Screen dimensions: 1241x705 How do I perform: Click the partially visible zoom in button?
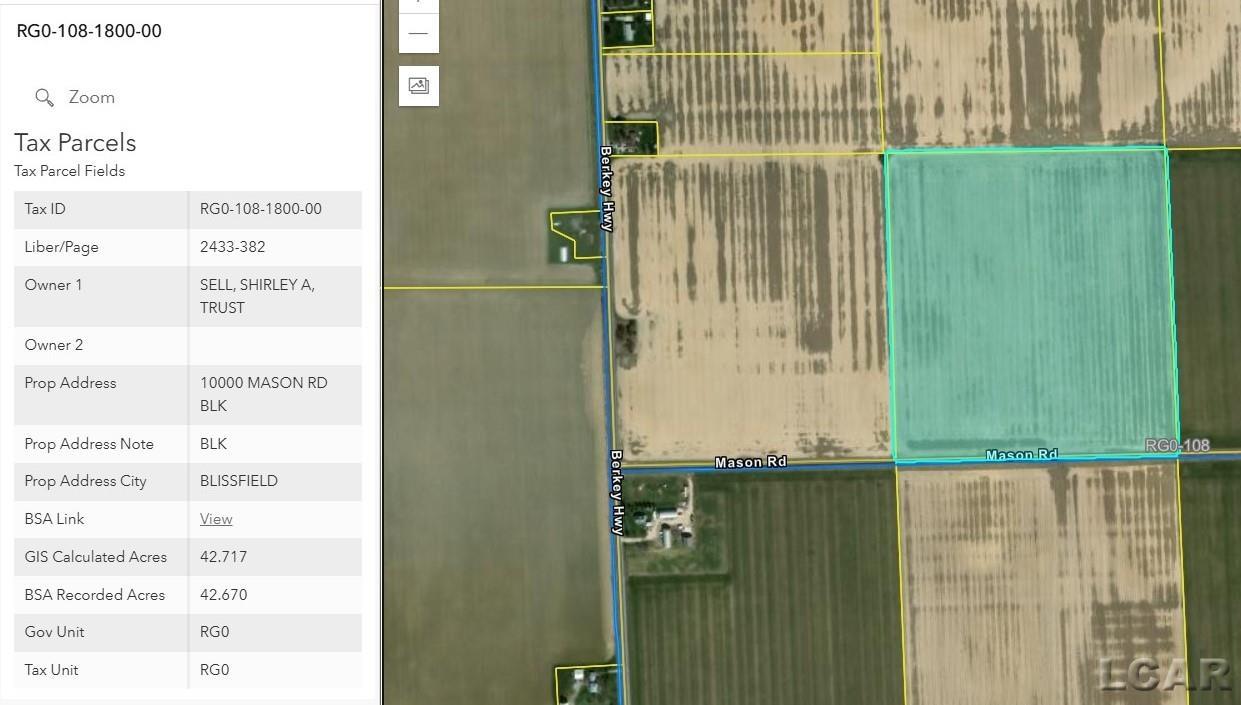click(418, 5)
